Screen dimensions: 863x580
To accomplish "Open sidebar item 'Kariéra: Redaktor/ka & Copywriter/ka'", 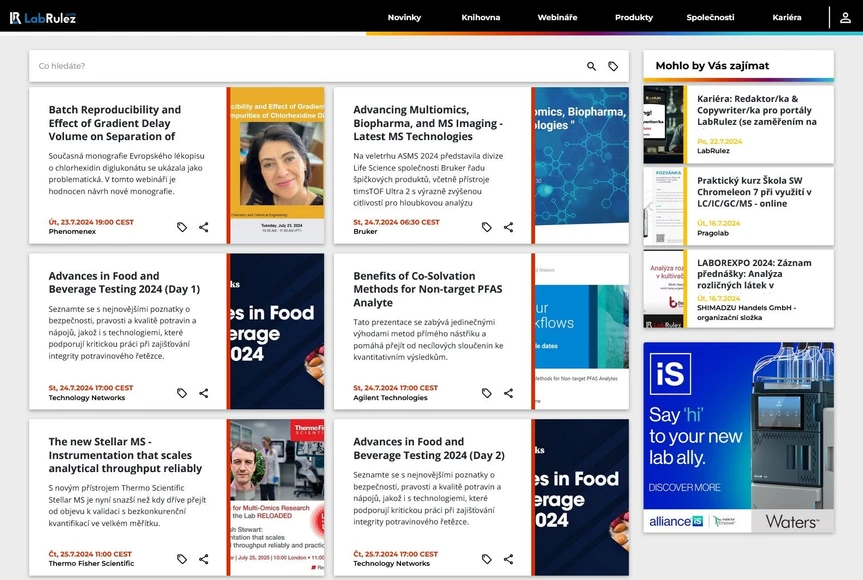I will (x=757, y=110).
